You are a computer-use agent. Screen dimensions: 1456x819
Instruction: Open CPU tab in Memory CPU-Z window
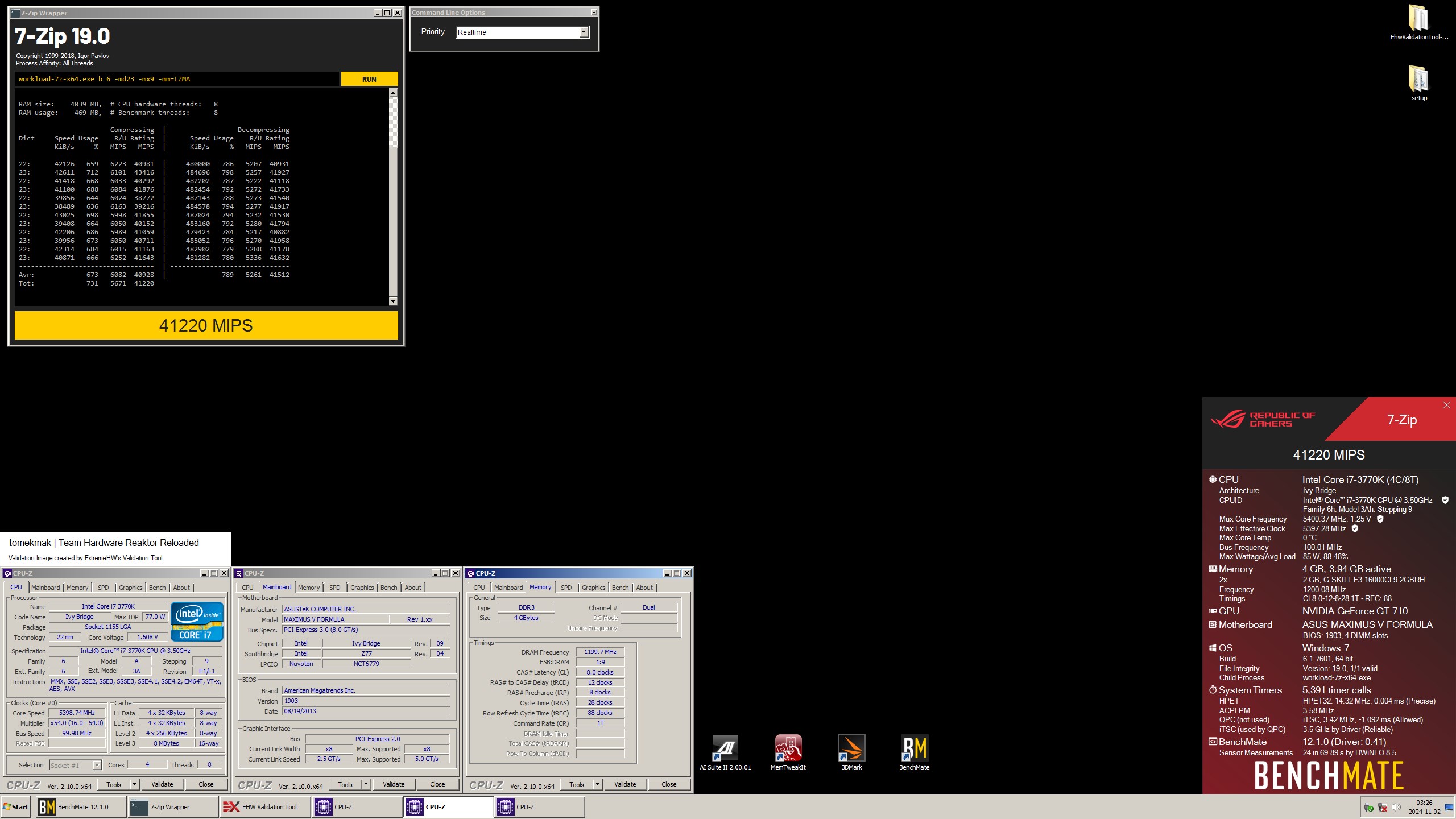click(x=479, y=588)
